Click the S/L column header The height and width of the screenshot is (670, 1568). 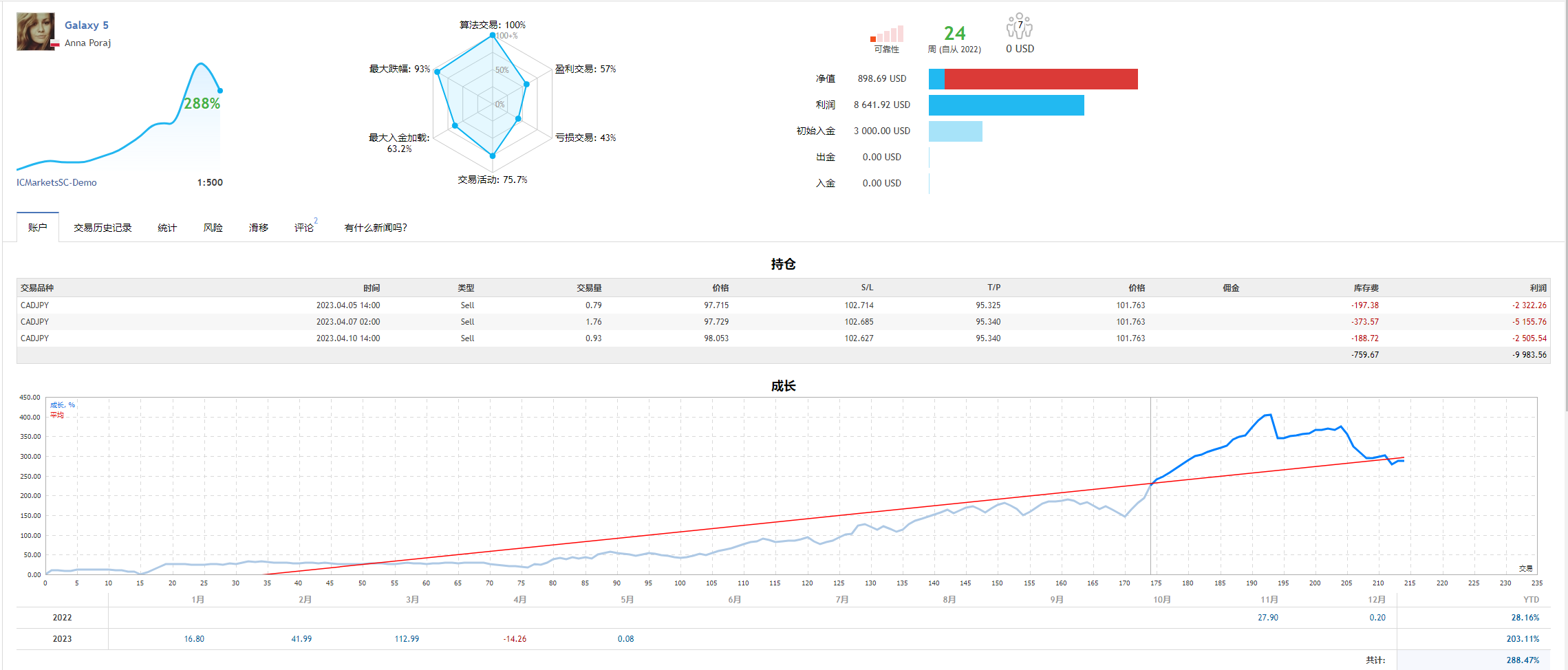pos(867,288)
